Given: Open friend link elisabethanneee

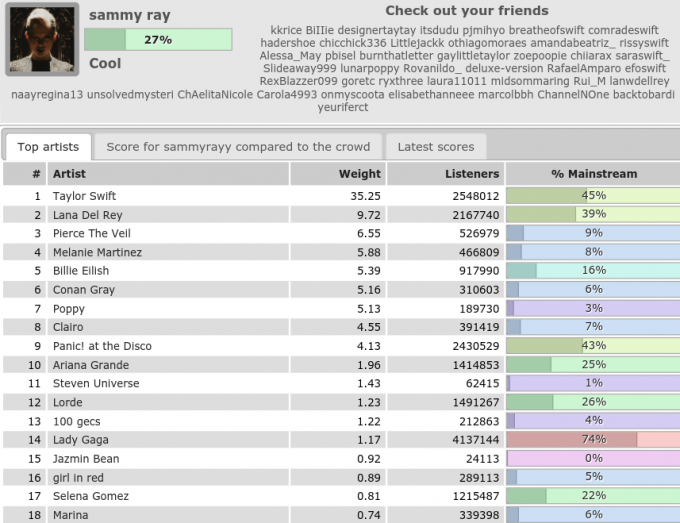Looking at the screenshot, I should pos(431,94).
